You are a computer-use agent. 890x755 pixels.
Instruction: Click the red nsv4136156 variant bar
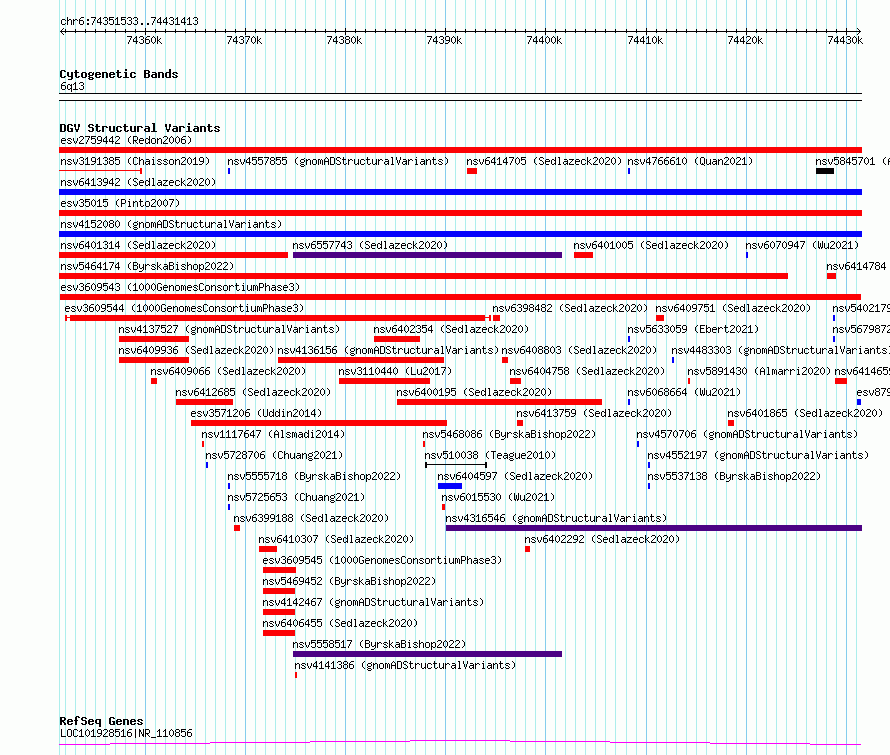coord(361,360)
